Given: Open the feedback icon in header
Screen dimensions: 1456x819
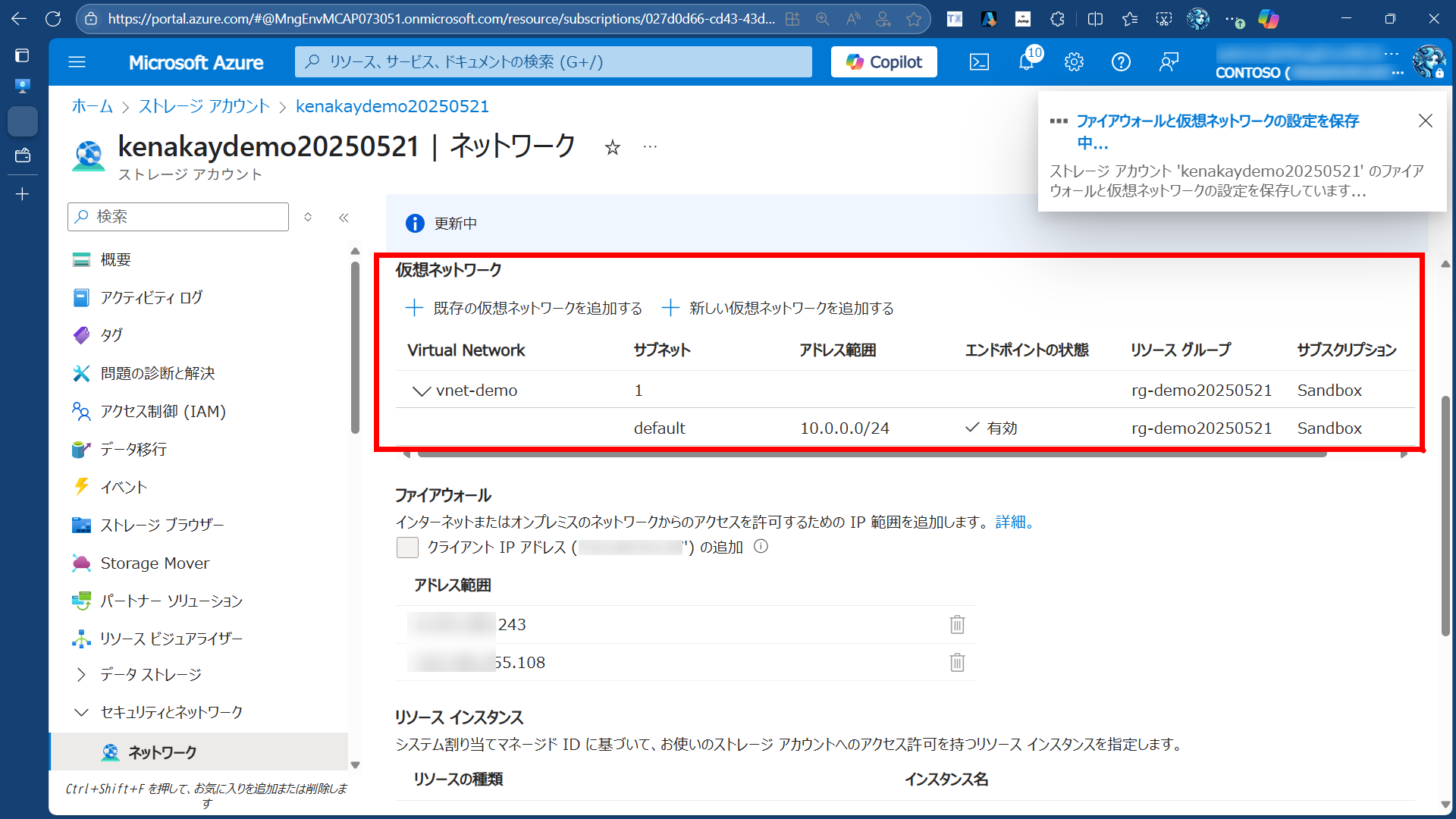Looking at the screenshot, I should click(1169, 62).
